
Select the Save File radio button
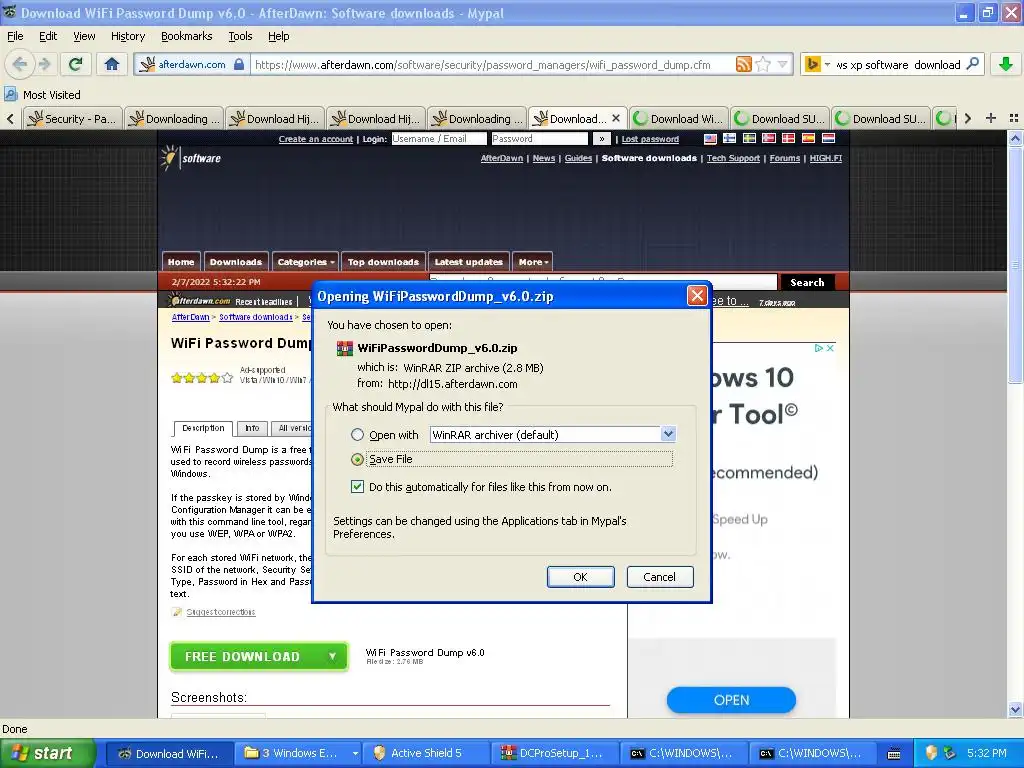357,459
